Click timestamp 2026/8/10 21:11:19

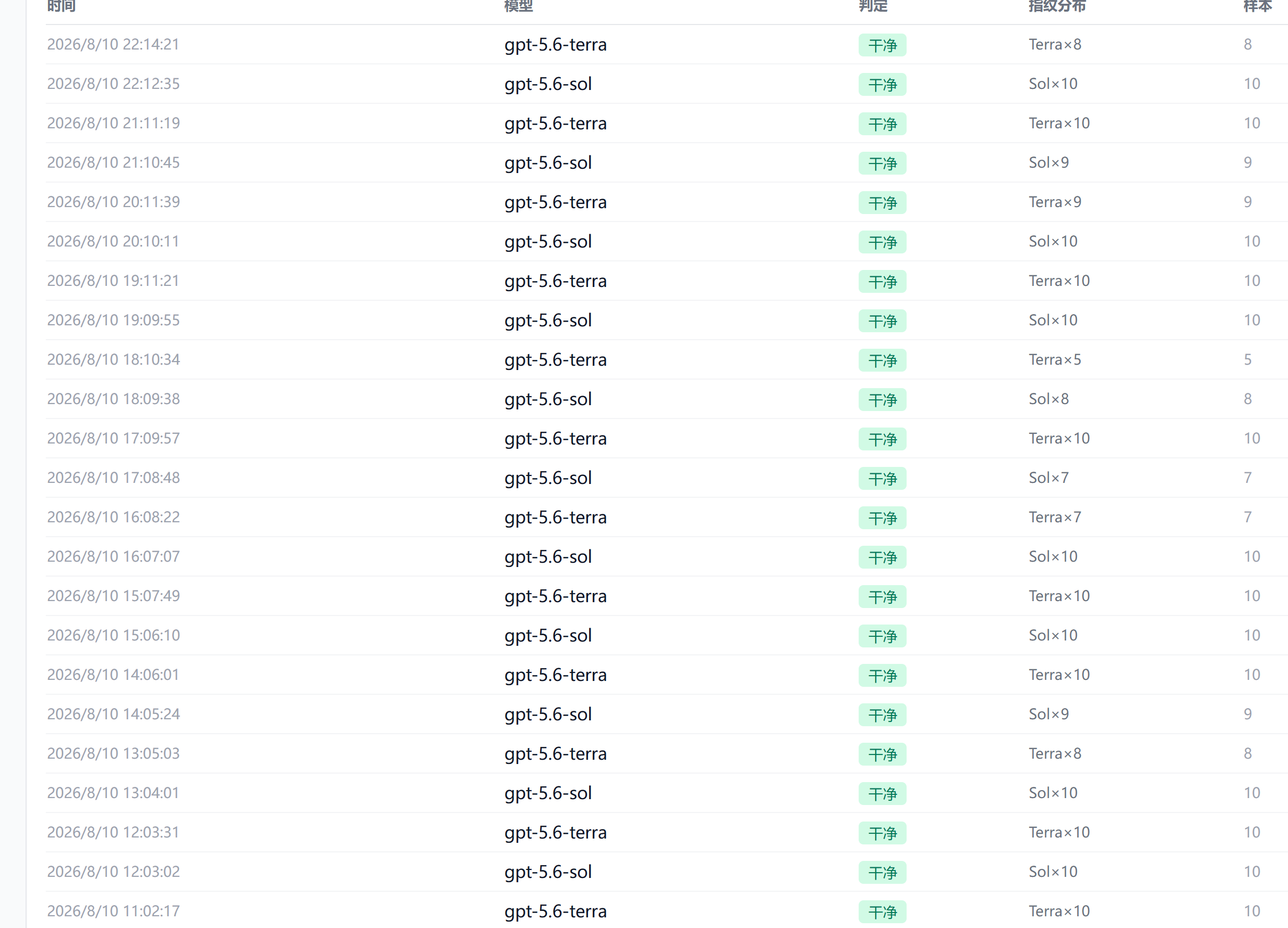point(113,123)
